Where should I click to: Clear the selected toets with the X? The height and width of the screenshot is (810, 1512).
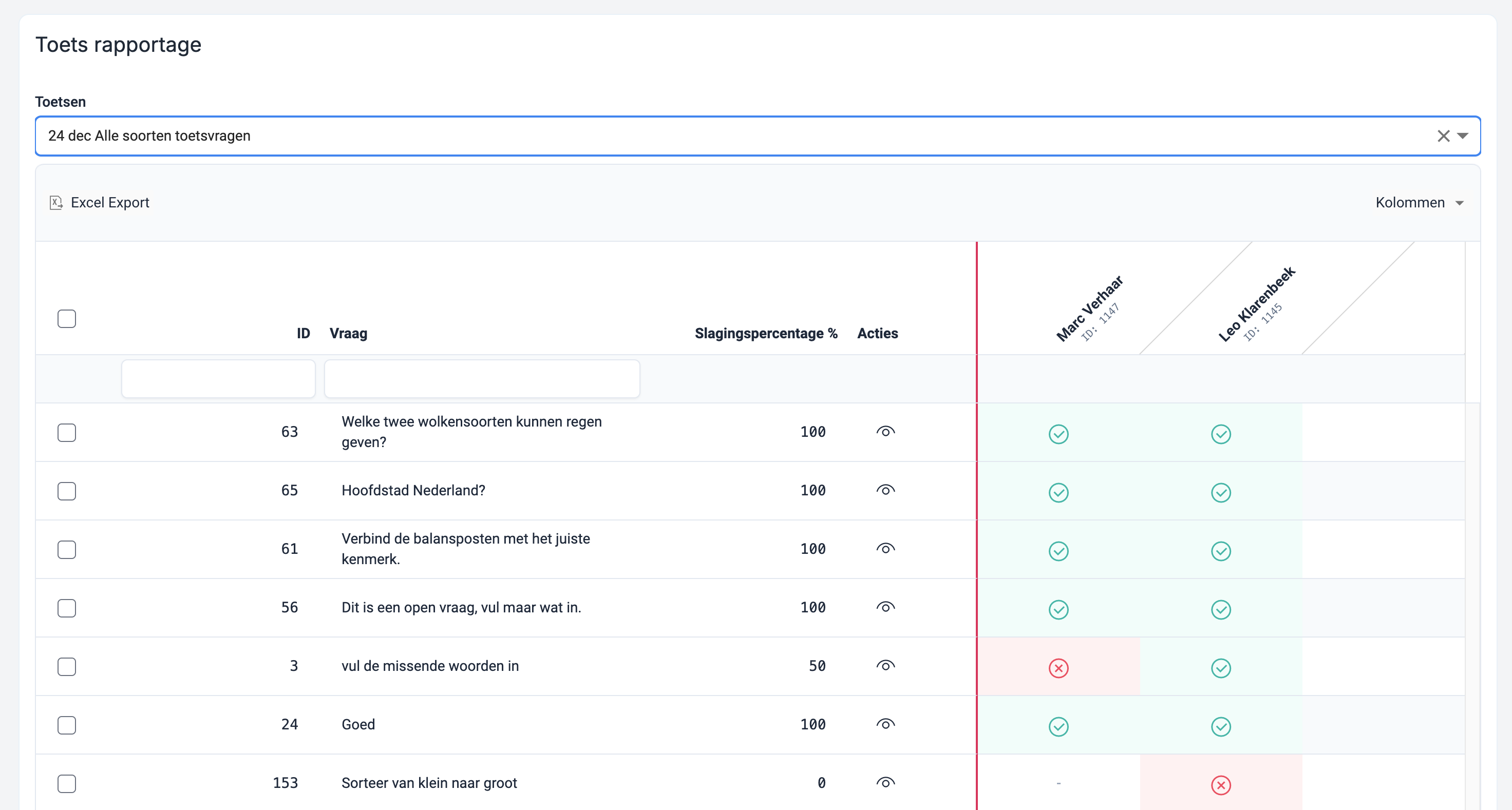click(x=1443, y=136)
